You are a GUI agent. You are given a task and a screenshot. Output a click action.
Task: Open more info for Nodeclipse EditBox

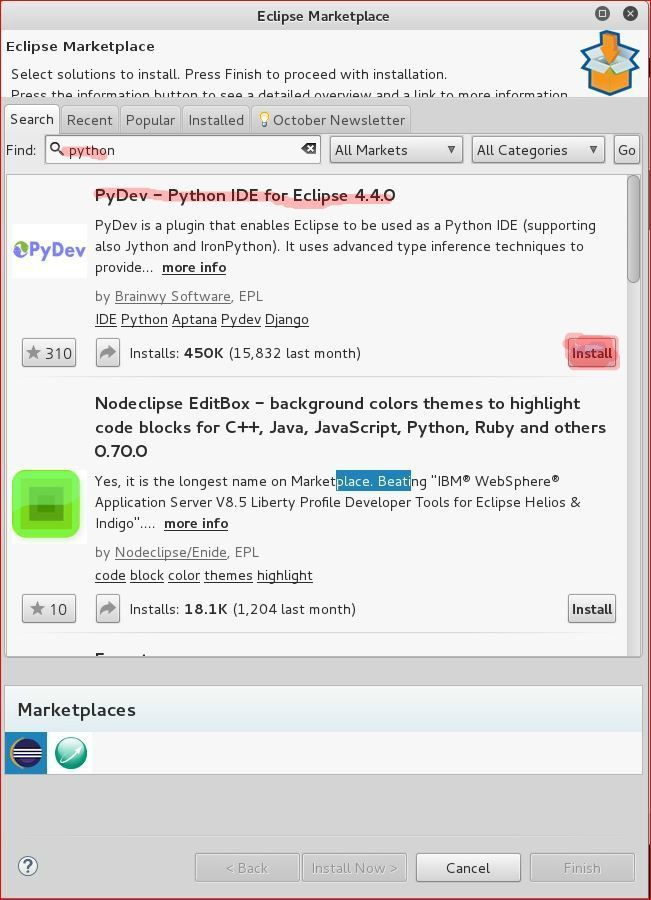pos(196,523)
